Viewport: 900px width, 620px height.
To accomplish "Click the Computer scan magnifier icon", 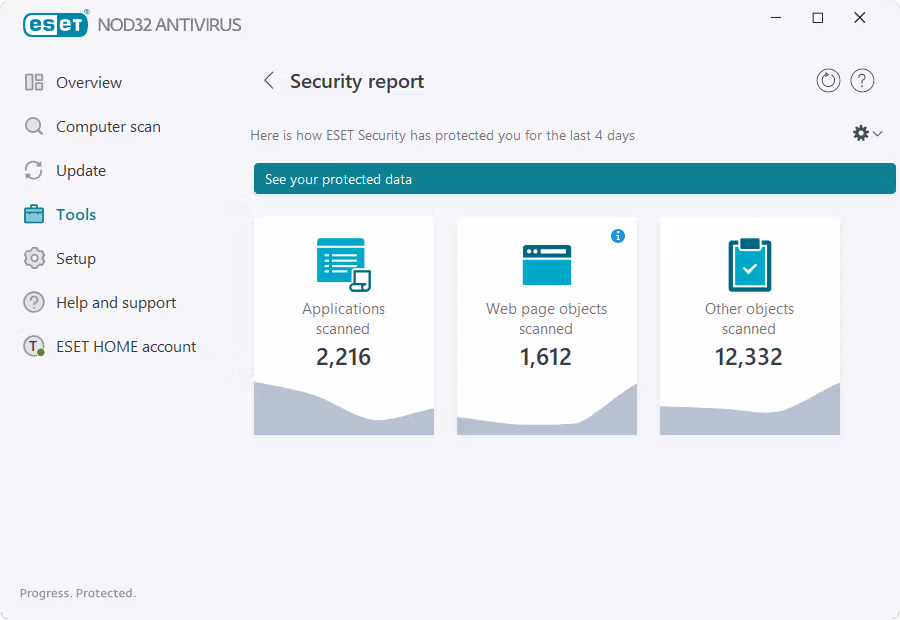I will [x=34, y=126].
